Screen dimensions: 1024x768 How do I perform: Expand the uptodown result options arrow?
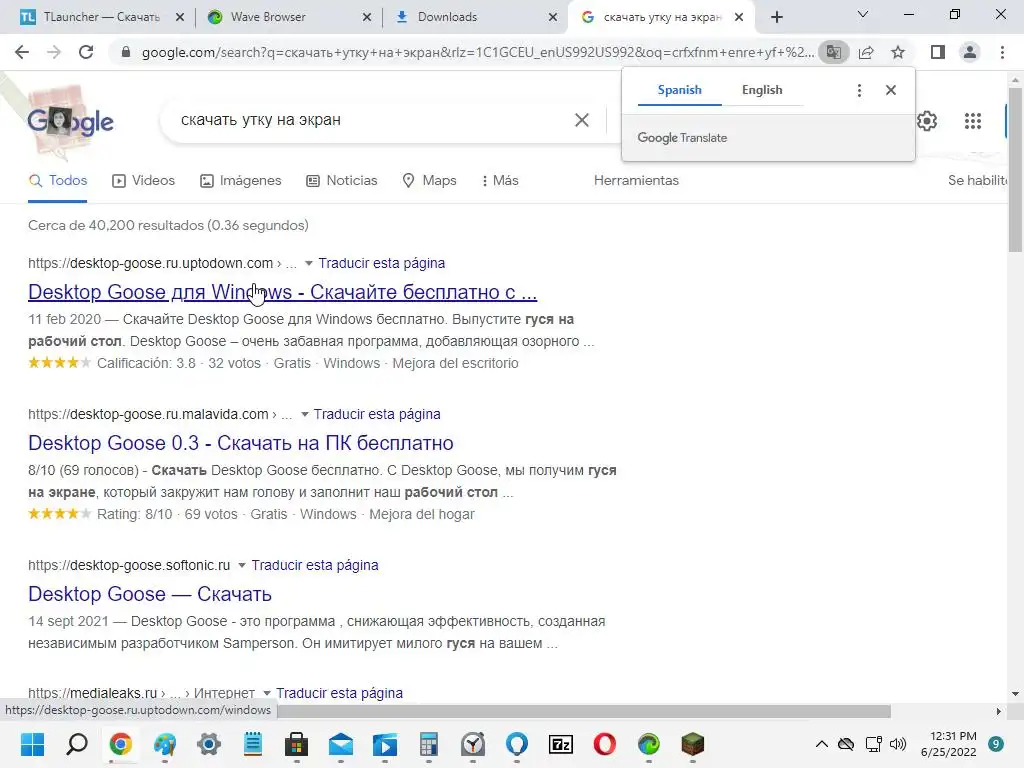[308, 263]
